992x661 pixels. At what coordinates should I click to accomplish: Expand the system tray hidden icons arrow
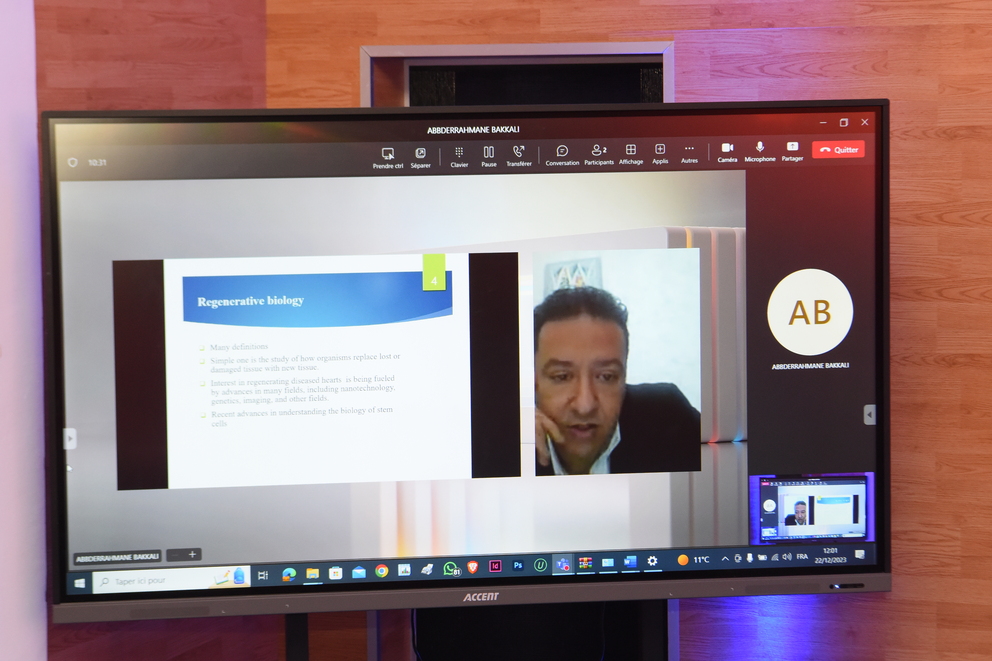click(725, 559)
